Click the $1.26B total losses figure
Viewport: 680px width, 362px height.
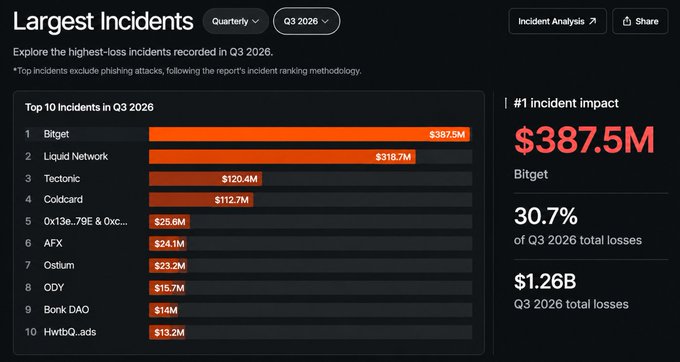coord(545,281)
